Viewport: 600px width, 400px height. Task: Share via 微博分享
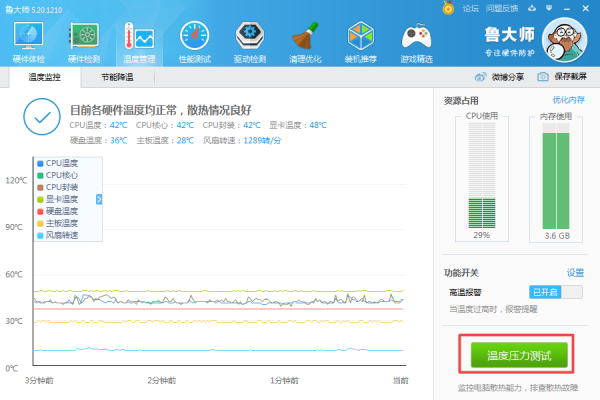click(499, 77)
